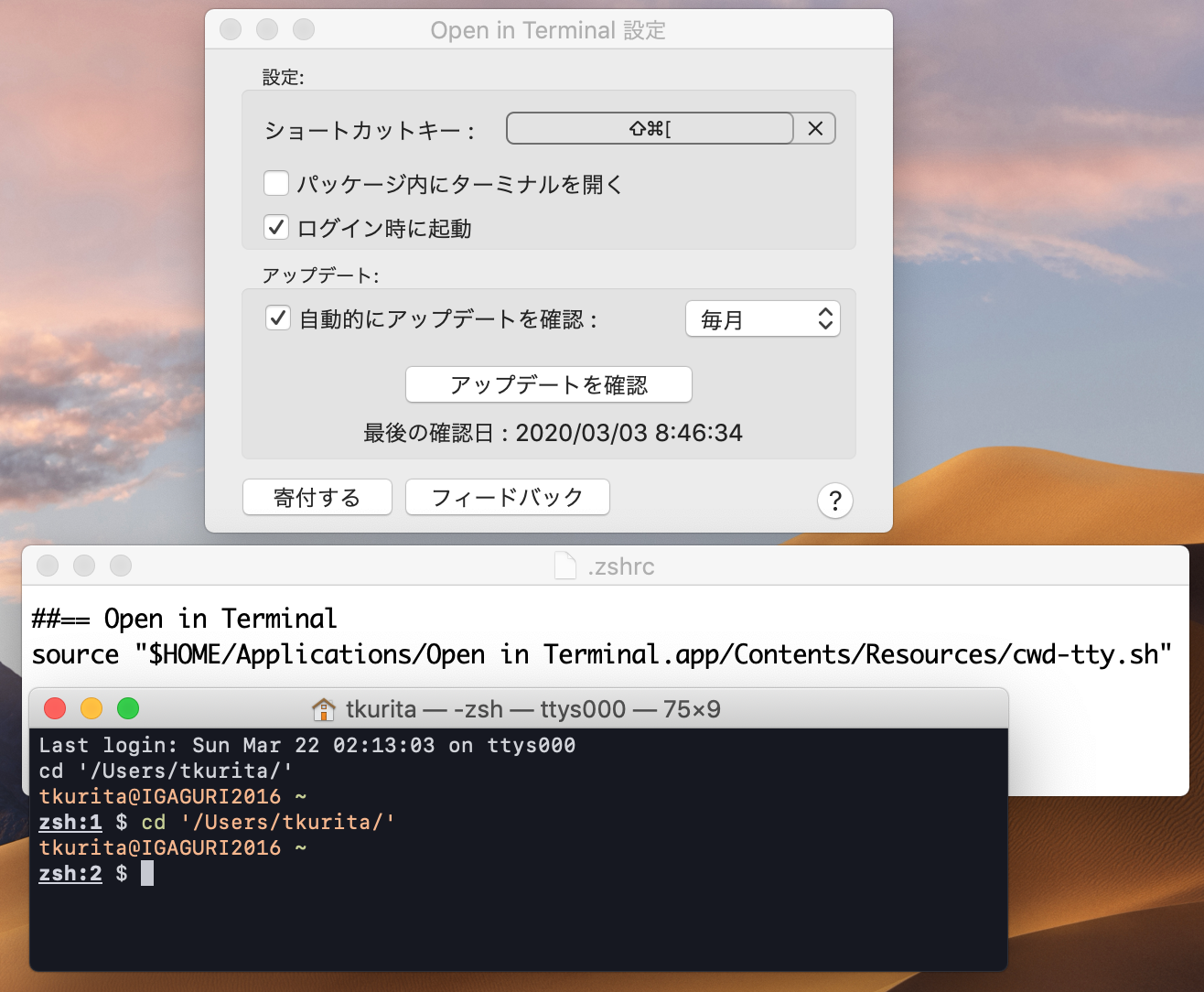Click the home folder icon in Terminal title
The image size is (1204, 992).
tap(324, 709)
